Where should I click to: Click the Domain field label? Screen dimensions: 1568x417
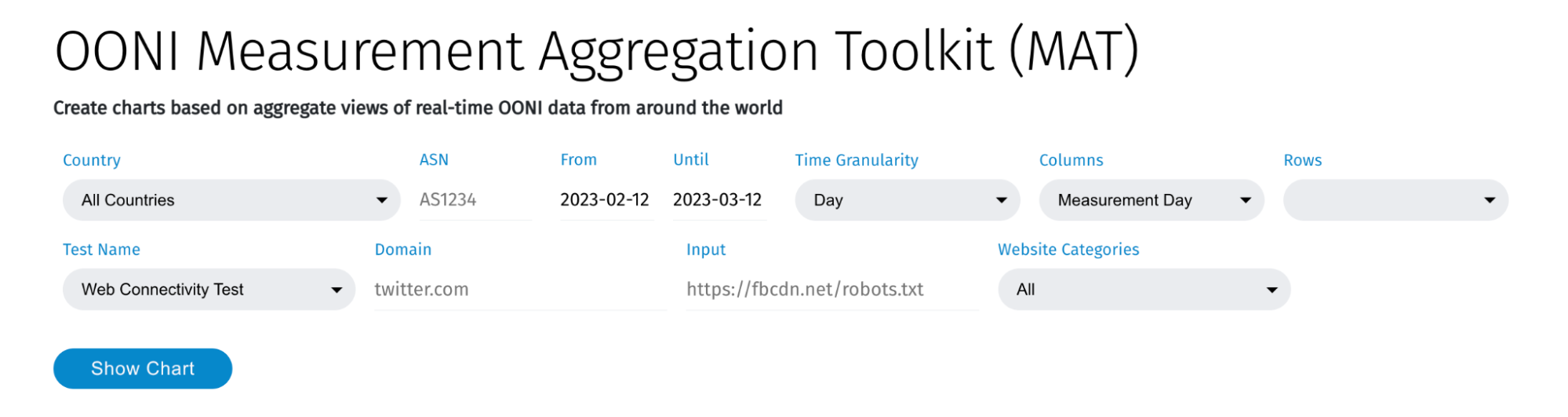(402, 250)
